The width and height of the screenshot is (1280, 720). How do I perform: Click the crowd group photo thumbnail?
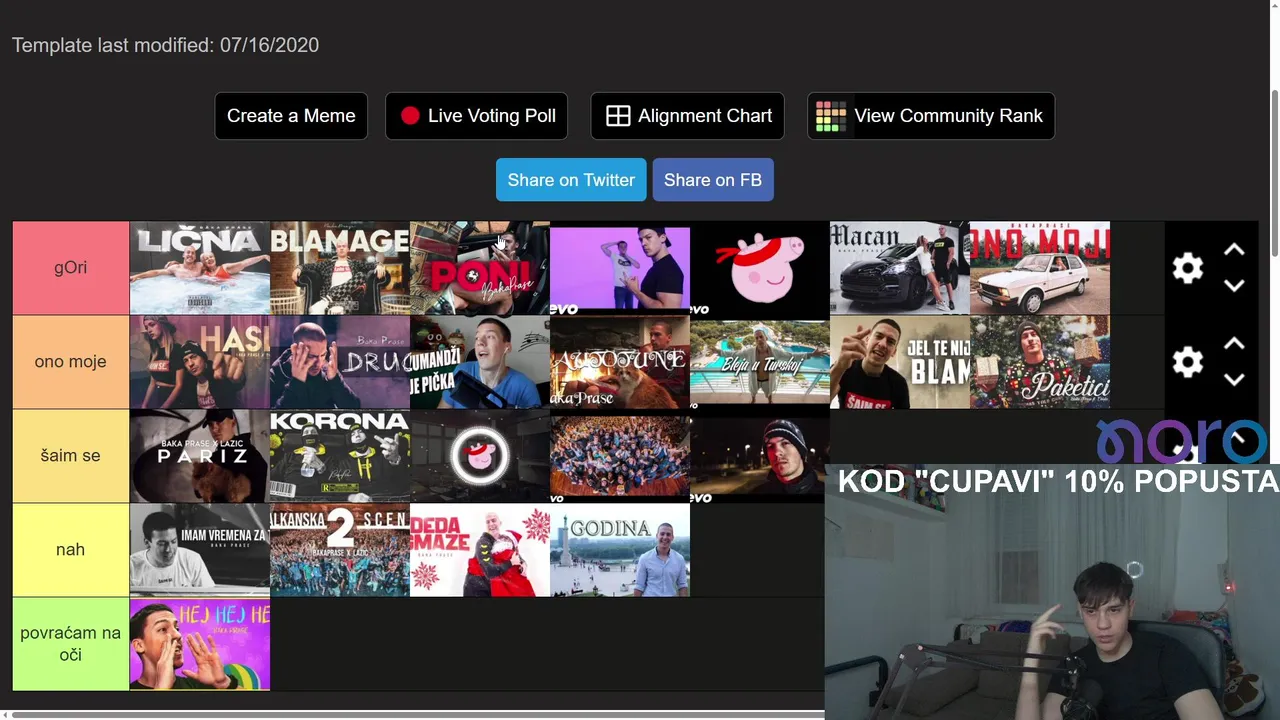[620, 456]
